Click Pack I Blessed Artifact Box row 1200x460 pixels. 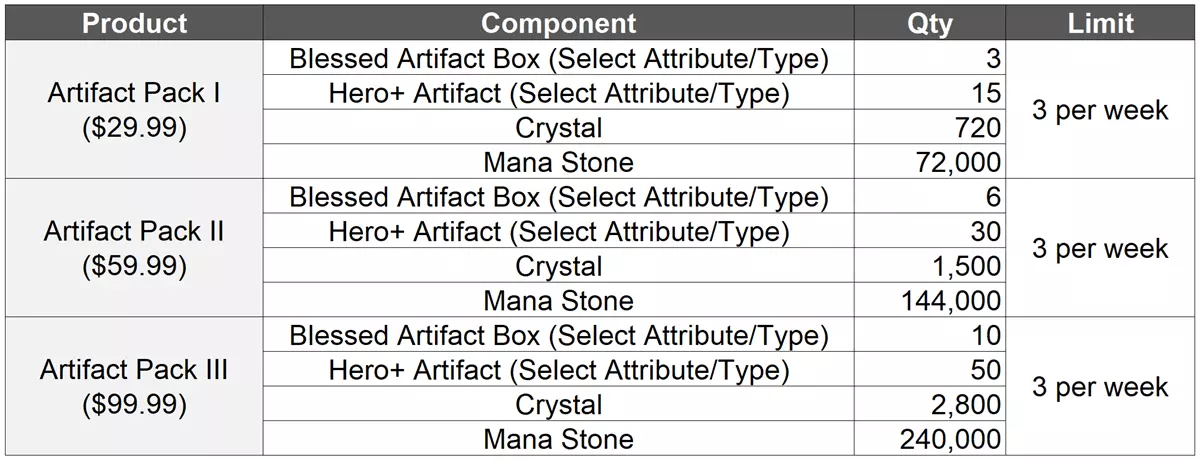coord(558,59)
